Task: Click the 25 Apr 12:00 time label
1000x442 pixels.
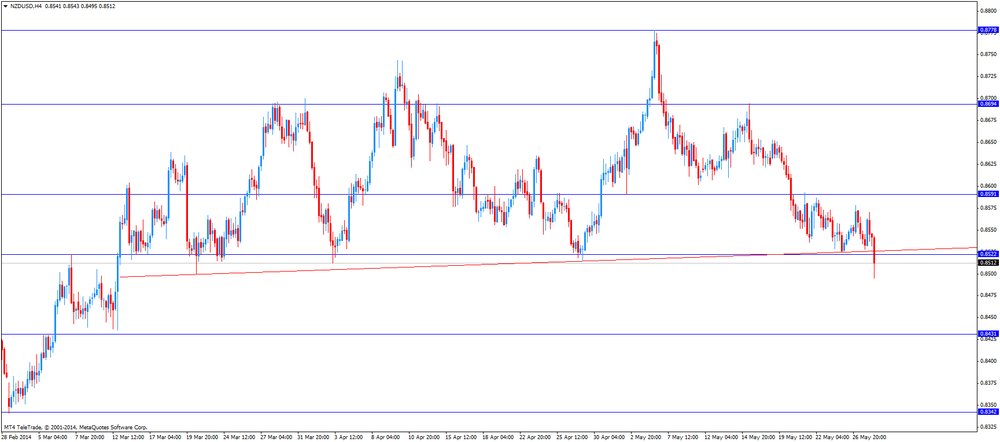Action: point(573,438)
